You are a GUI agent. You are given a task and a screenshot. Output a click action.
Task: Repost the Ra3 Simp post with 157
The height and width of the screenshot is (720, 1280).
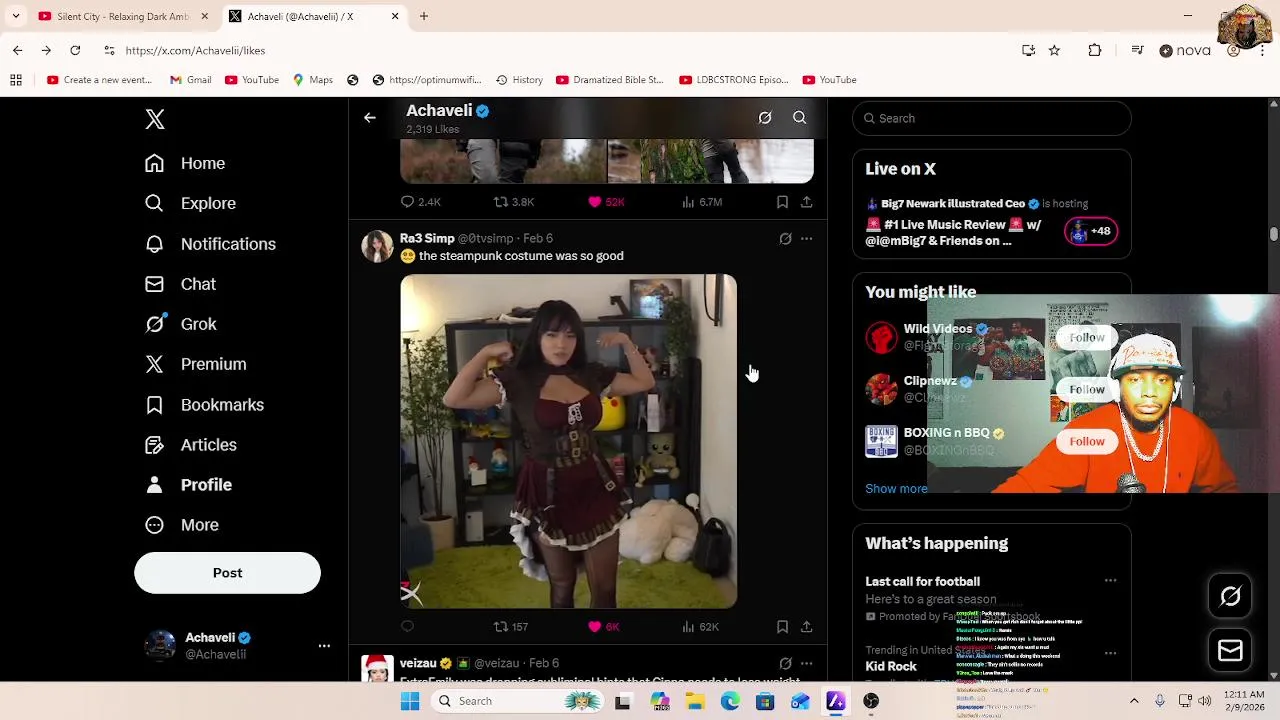[x=511, y=627]
